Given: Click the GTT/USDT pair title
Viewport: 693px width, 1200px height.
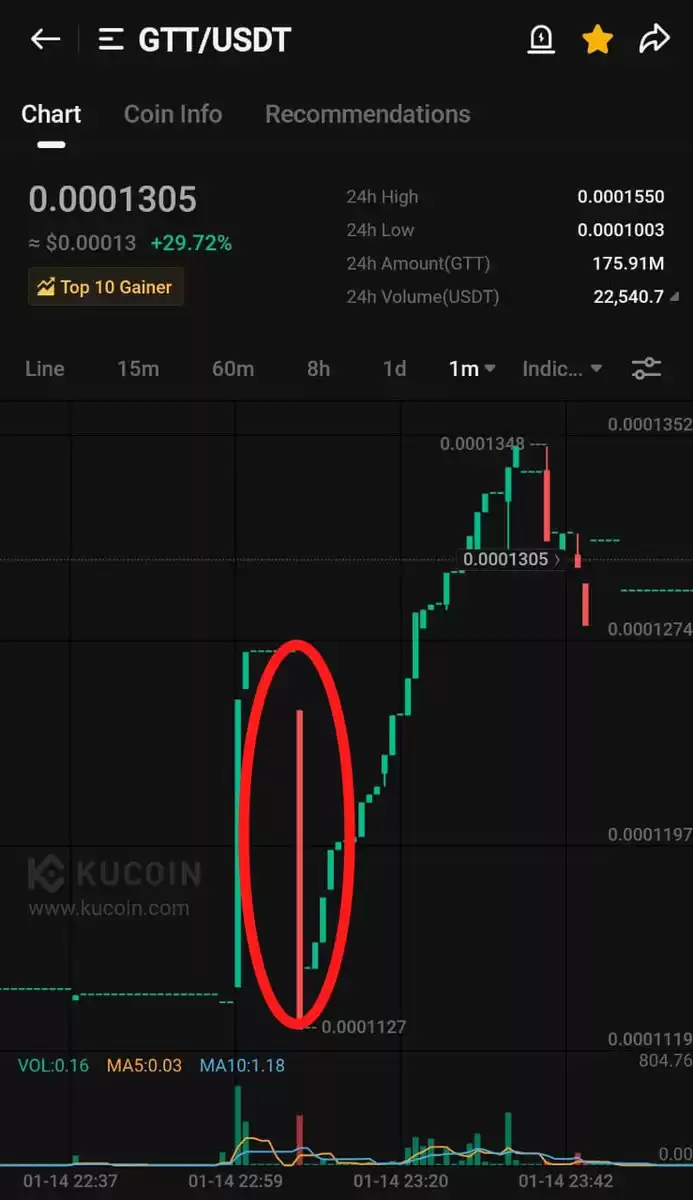Looking at the screenshot, I should 214,39.
